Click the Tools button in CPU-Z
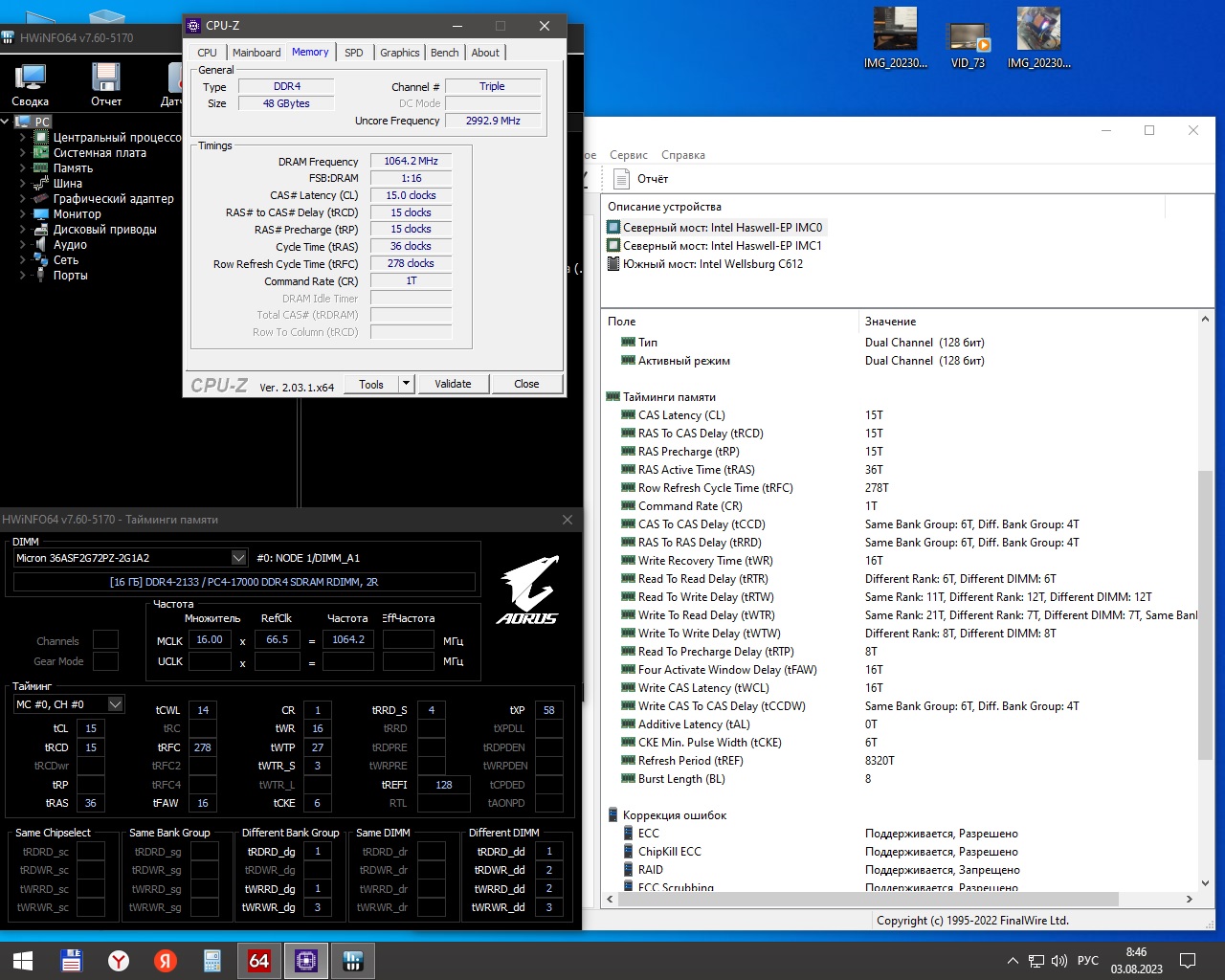Viewport: 1225px width, 980px height. [x=371, y=384]
